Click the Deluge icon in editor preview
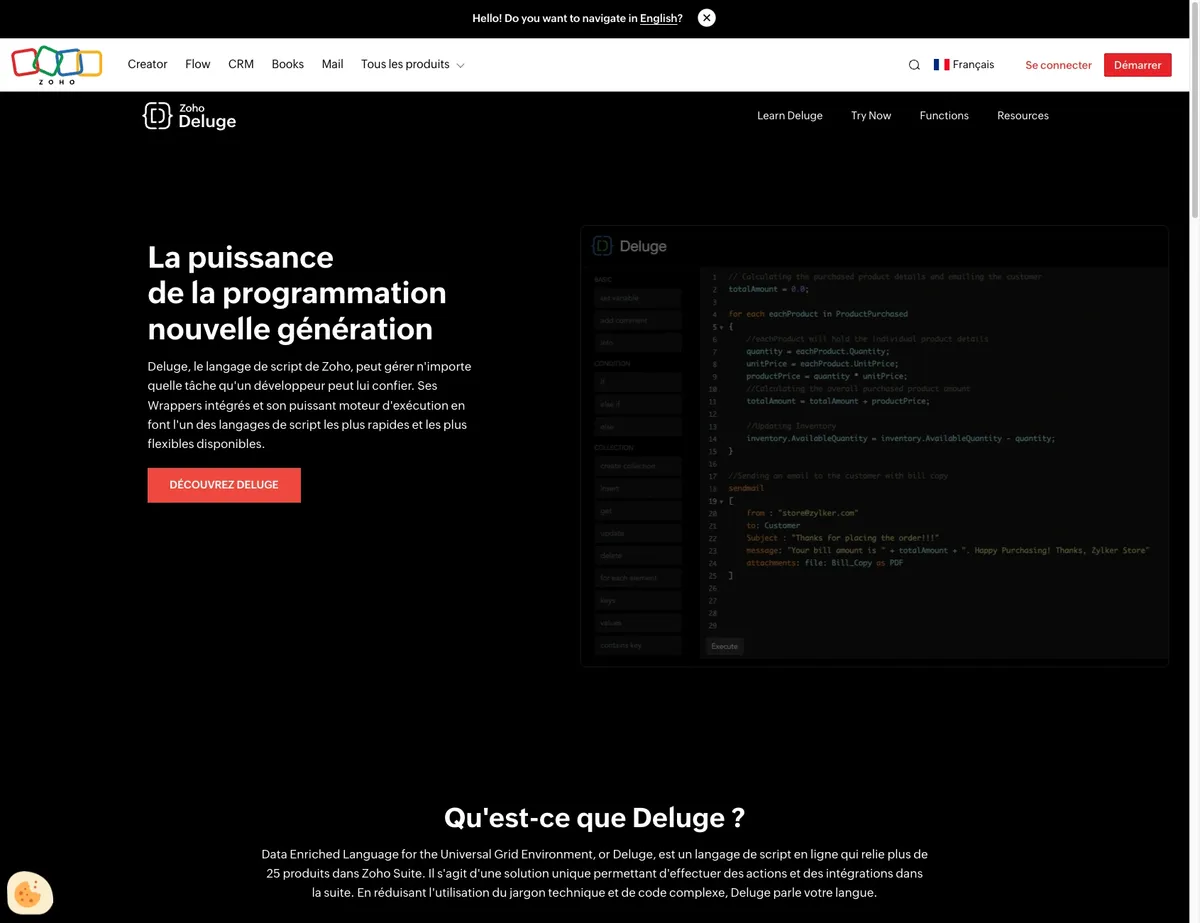This screenshot has height=923, width=1200. click(602, 246)
